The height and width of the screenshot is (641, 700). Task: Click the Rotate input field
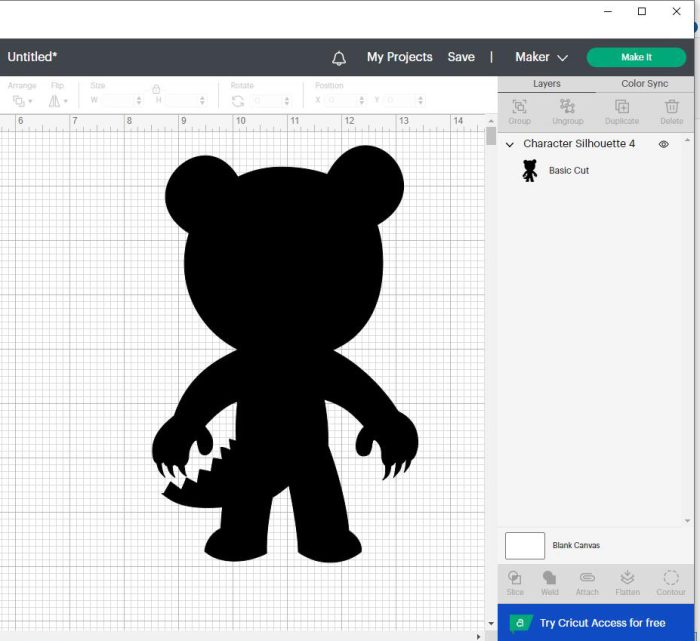pos(267,101)
